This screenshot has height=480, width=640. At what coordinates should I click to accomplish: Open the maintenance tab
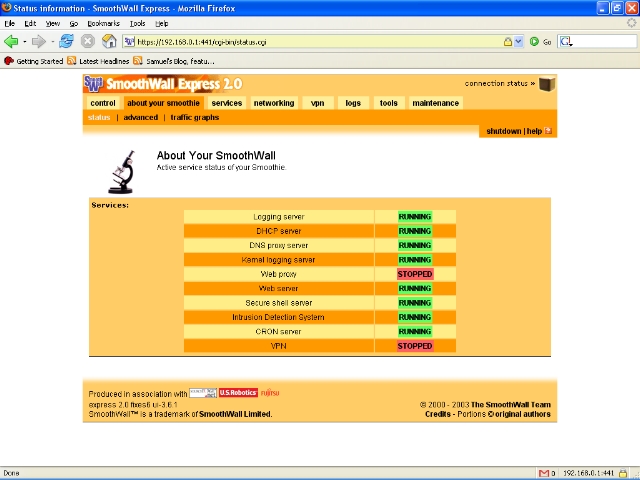(x=436, y=103)
